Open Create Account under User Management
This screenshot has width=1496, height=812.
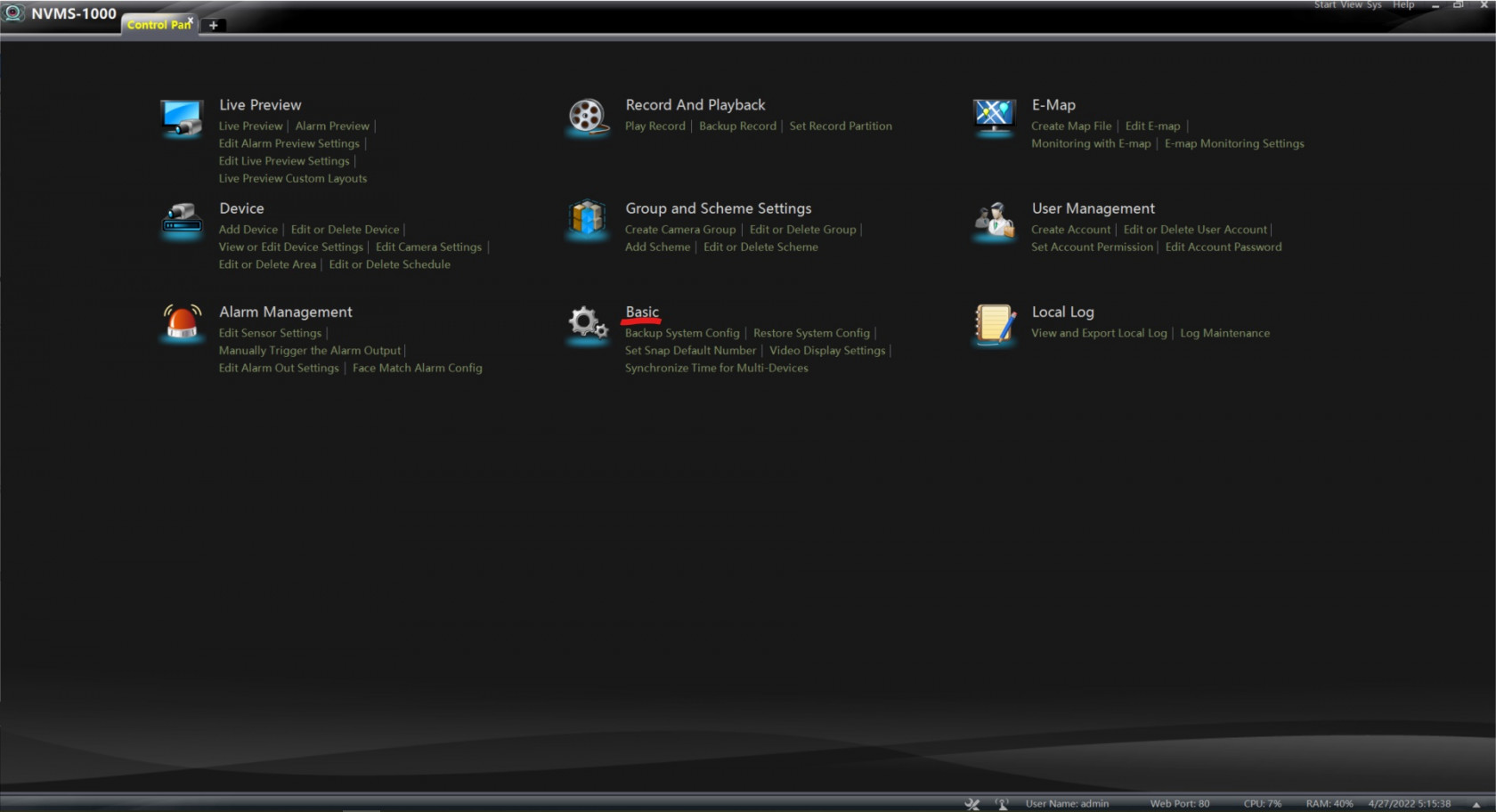(x=1070, y=230)
